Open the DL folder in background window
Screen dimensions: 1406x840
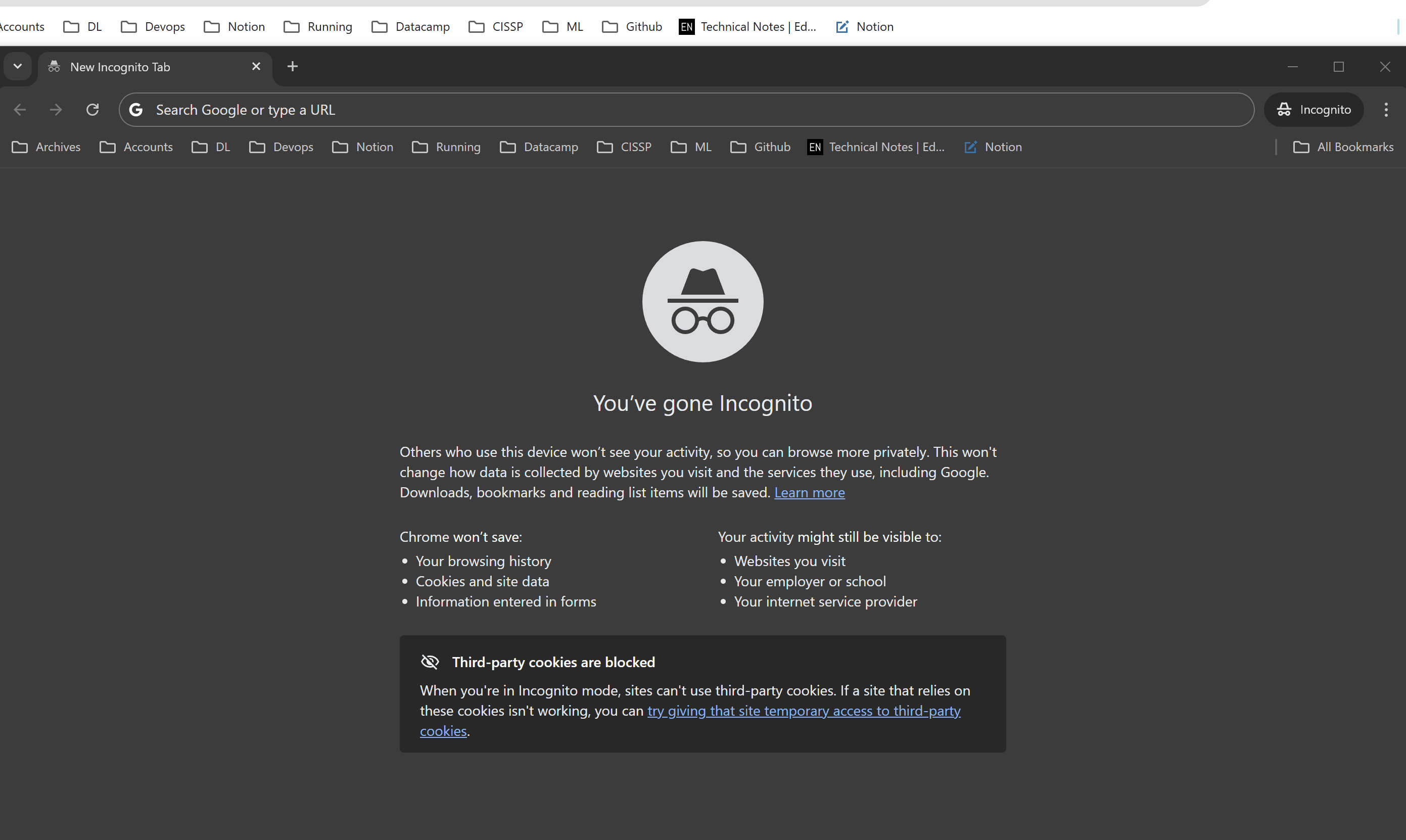coord(83,27)
